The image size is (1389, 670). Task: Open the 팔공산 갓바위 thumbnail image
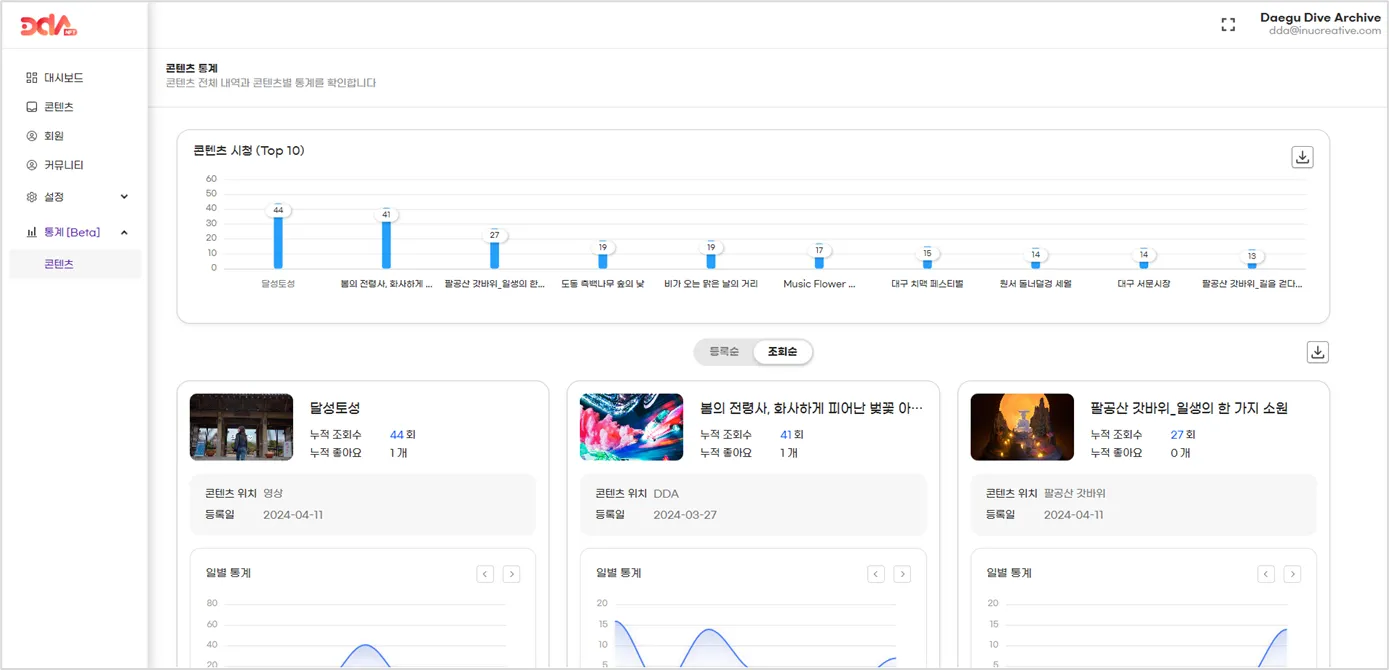coord(1022,427)
